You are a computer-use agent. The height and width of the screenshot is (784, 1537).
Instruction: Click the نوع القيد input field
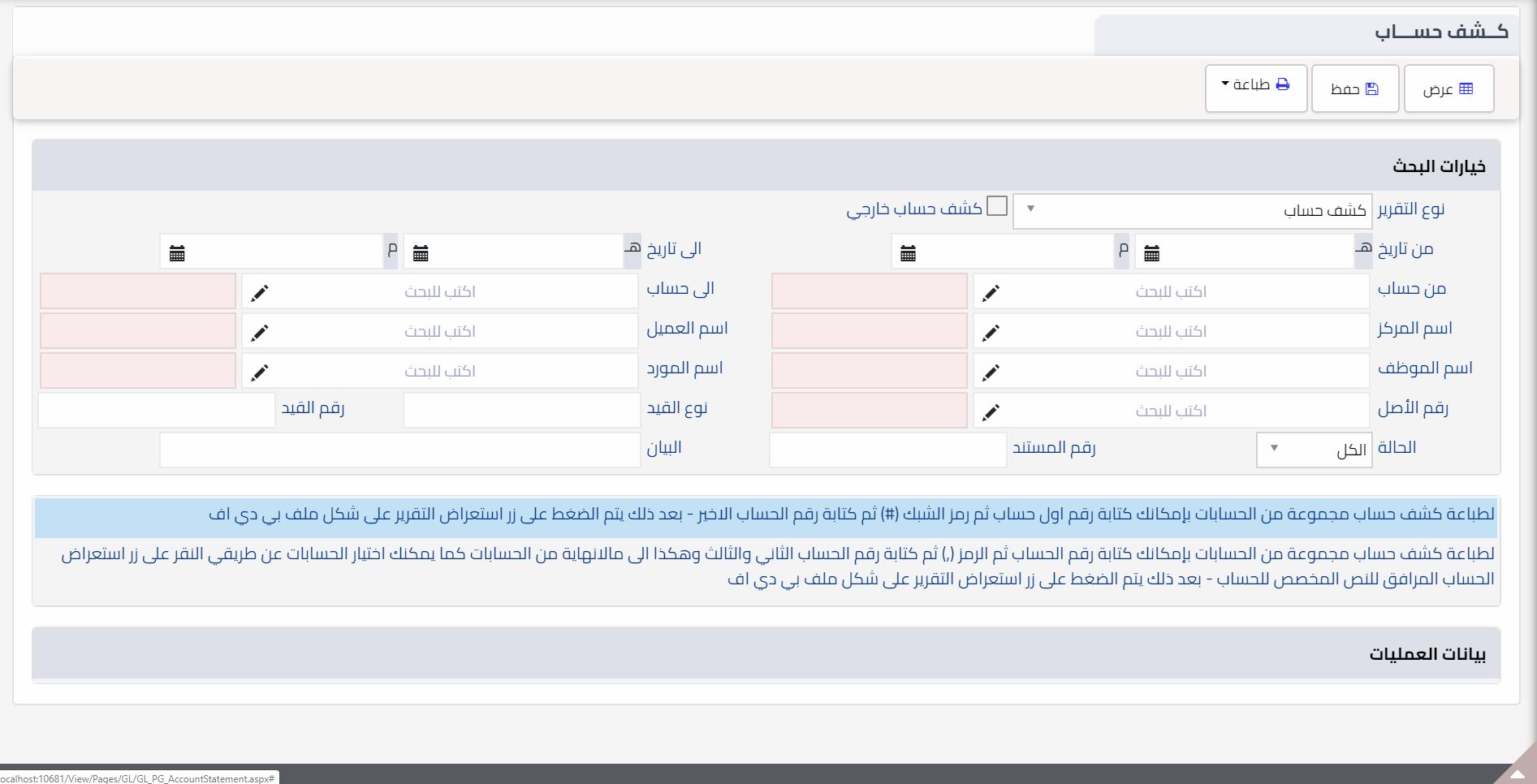pyautogui.click(x=522, y=410)
